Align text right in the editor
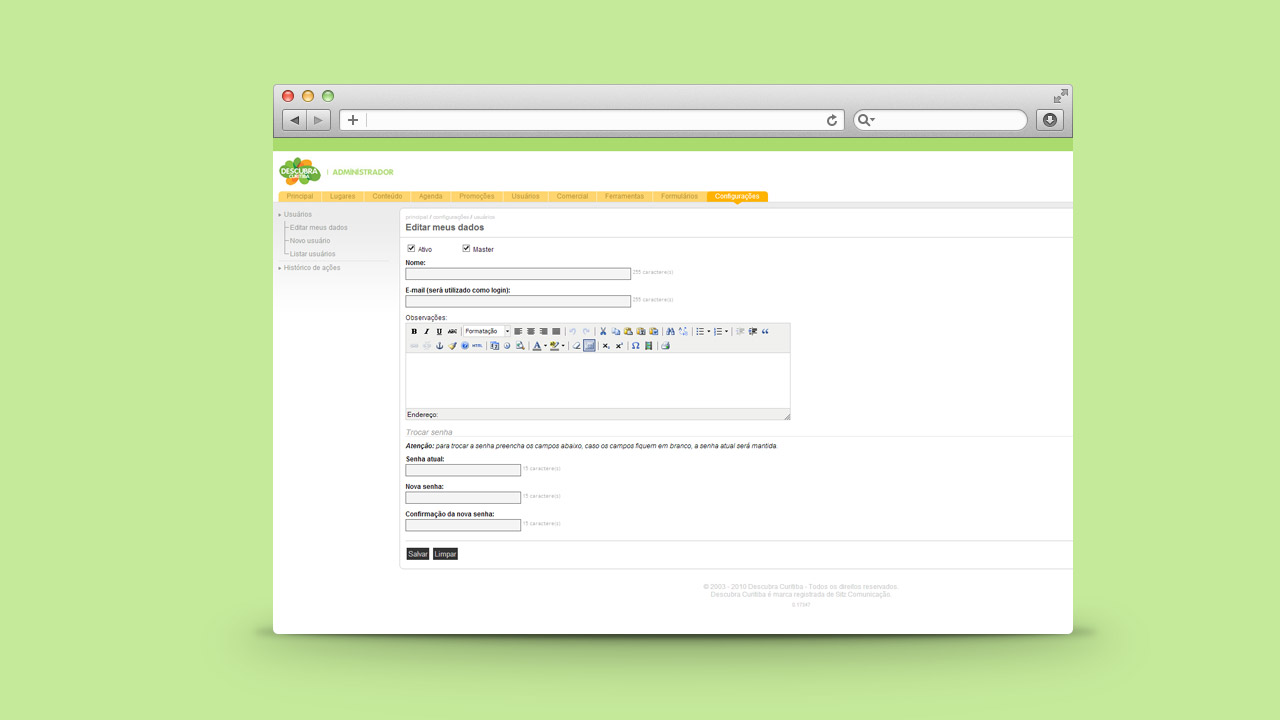The width and height of the screenshot is (1280, 720). click(543, 331)
